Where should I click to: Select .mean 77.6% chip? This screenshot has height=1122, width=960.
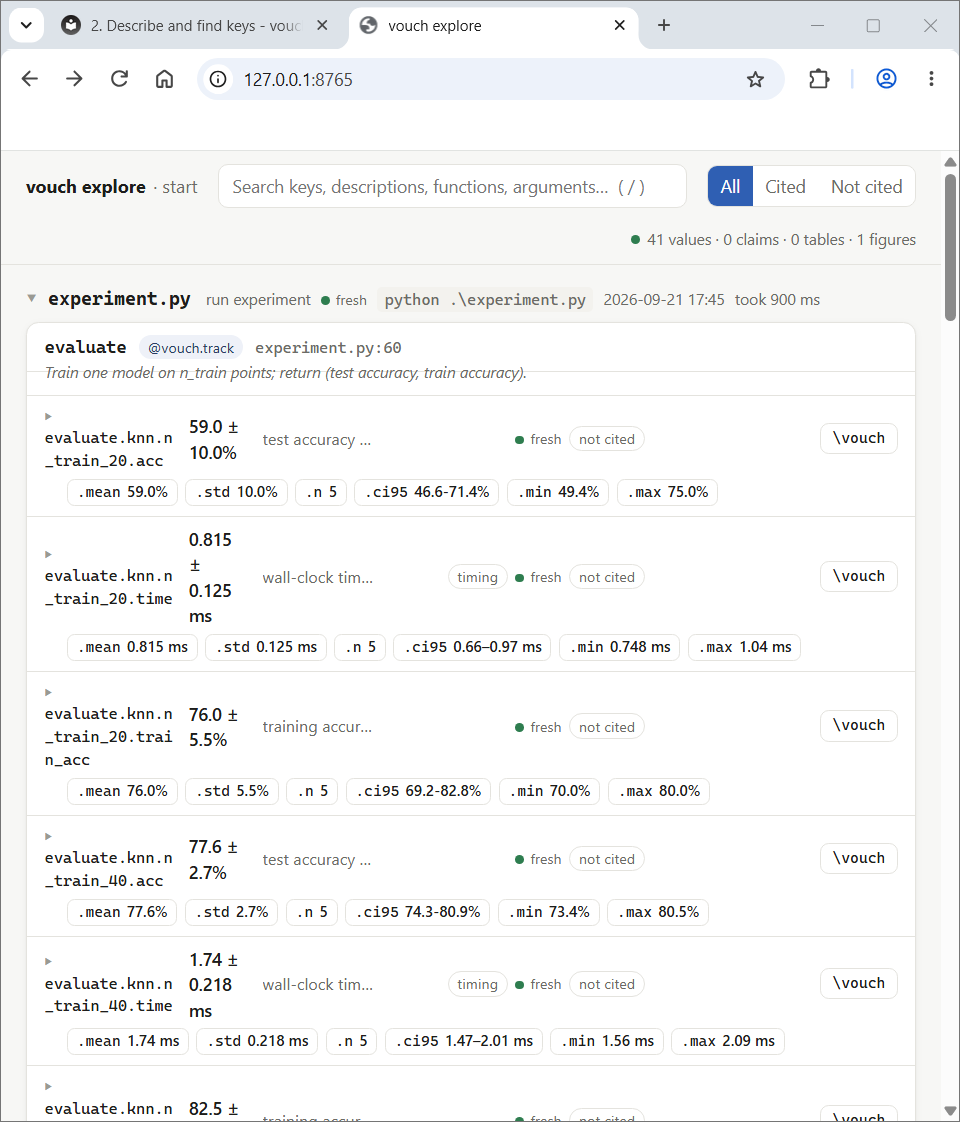click(122, 912)
